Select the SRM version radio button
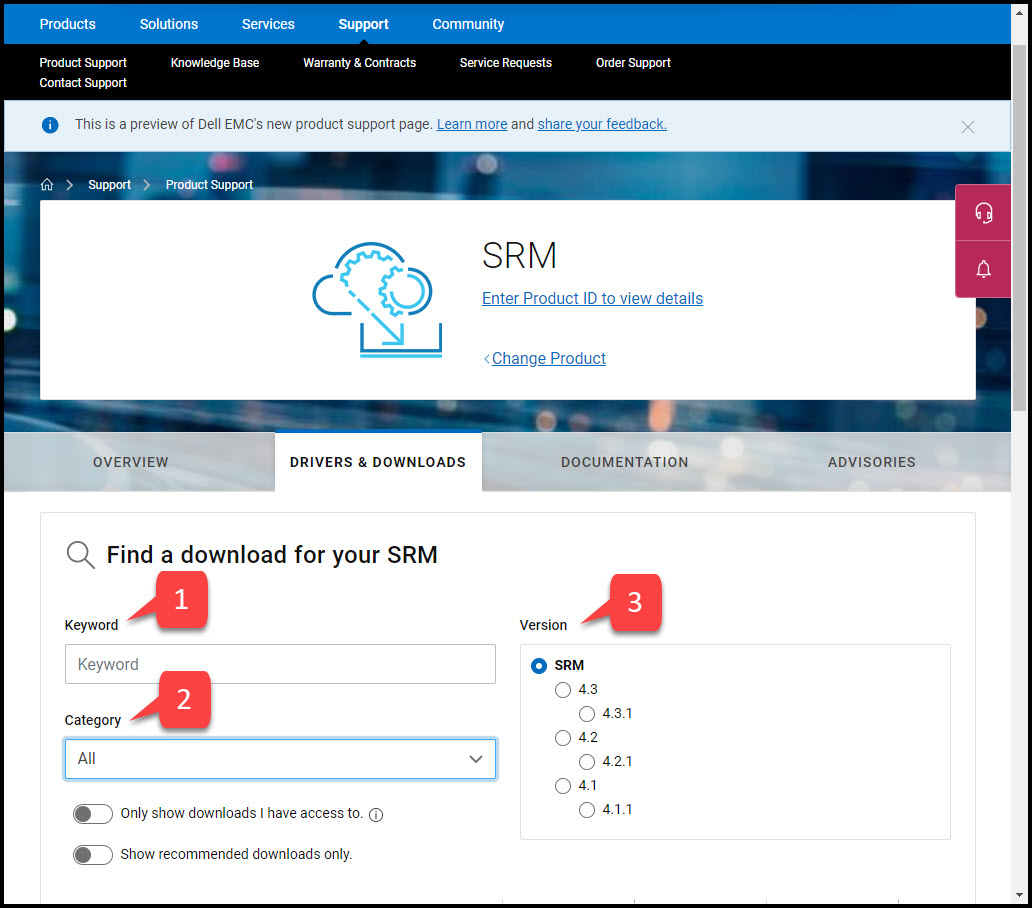This screenshot has width=1032, height=908. pos(538,666)
